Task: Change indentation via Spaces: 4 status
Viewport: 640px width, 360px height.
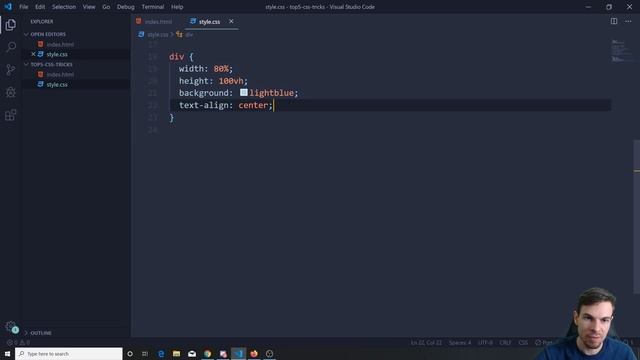Action: 460,342
